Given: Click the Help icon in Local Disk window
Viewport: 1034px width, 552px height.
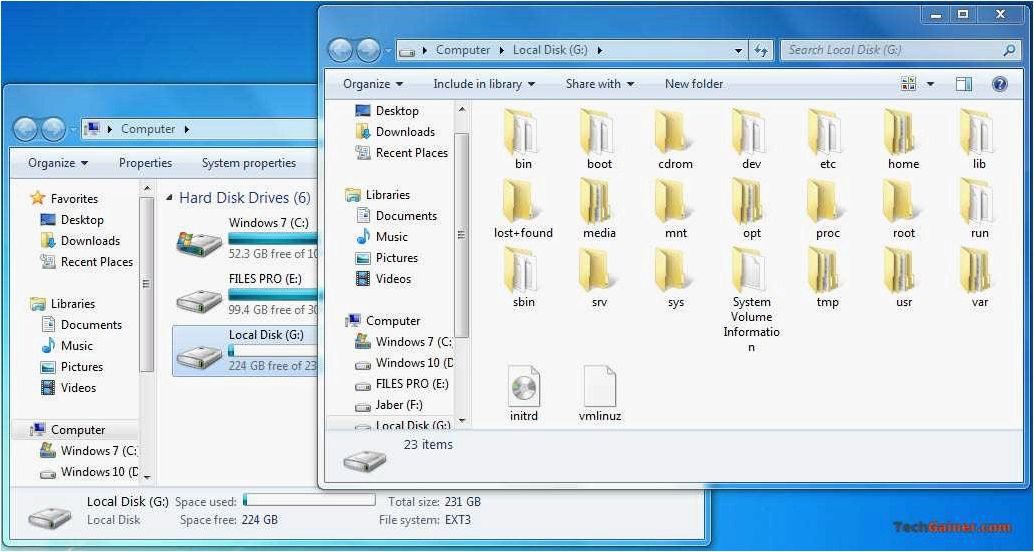Looking at the screenshot, I should click(x=999, y=84).
